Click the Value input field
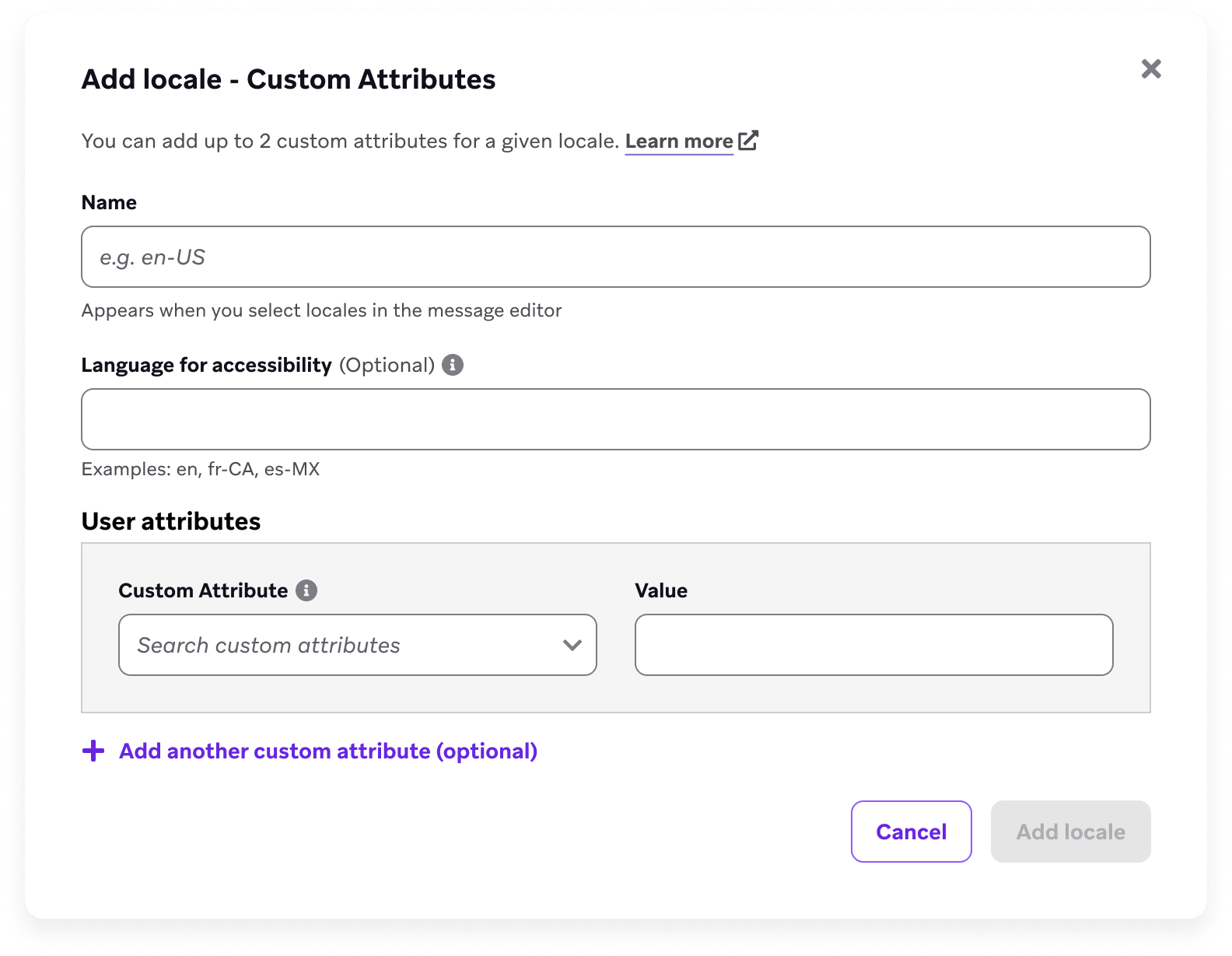The height and width of the screenshot is (956, 1232). tap(874, 645)
